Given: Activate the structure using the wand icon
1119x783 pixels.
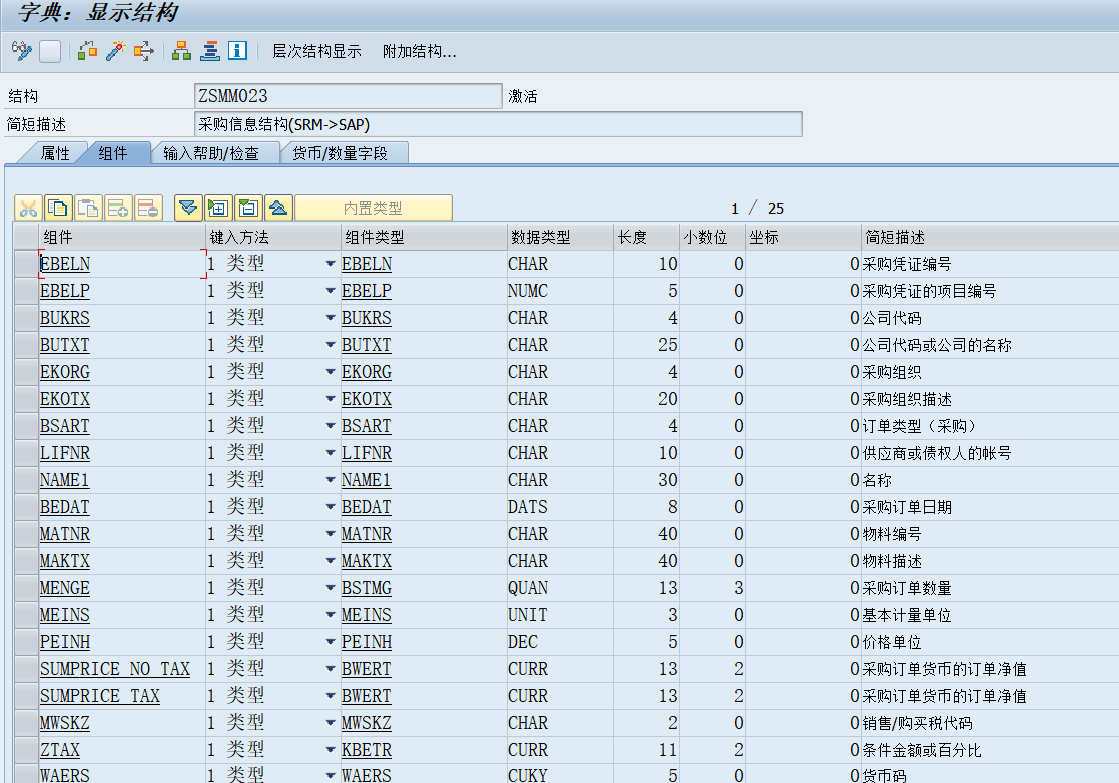Looking at the screenshot, I should click(x=115, y=51).
